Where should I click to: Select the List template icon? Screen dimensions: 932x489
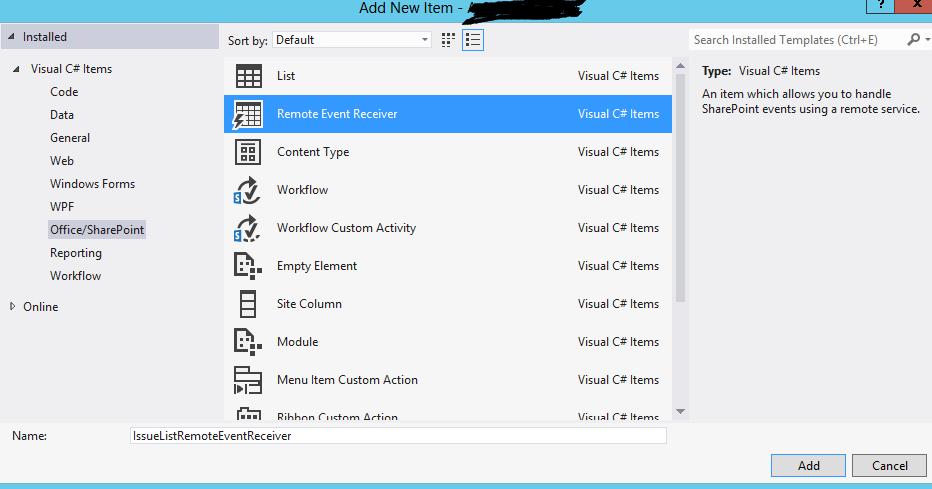pyautogui.click(x=248, y=76)
